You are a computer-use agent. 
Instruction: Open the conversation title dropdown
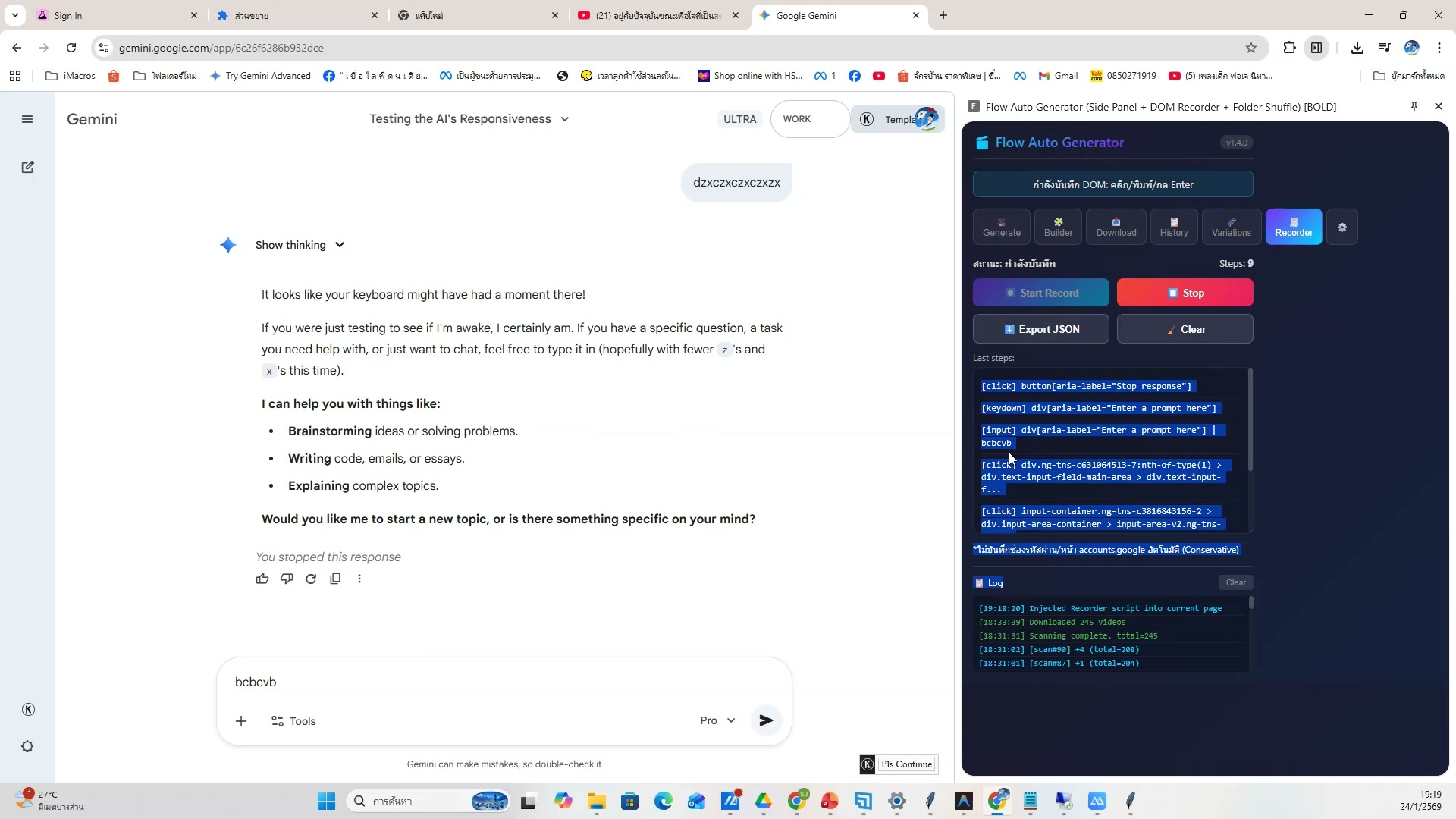[x=564, y=119]
